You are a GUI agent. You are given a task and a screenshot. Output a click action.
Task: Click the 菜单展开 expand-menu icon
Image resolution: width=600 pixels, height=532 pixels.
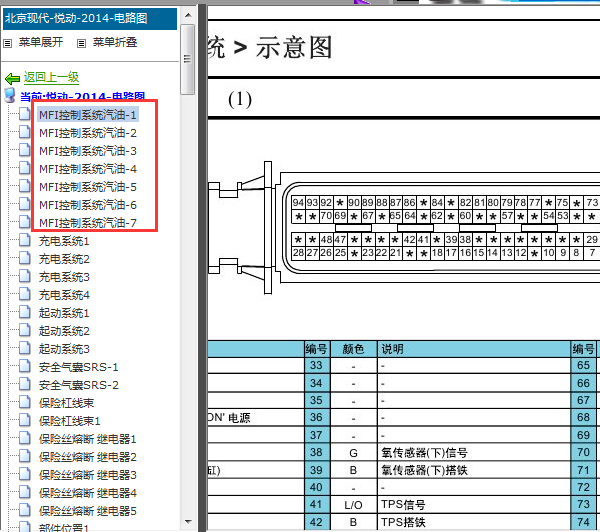(7, 43)
